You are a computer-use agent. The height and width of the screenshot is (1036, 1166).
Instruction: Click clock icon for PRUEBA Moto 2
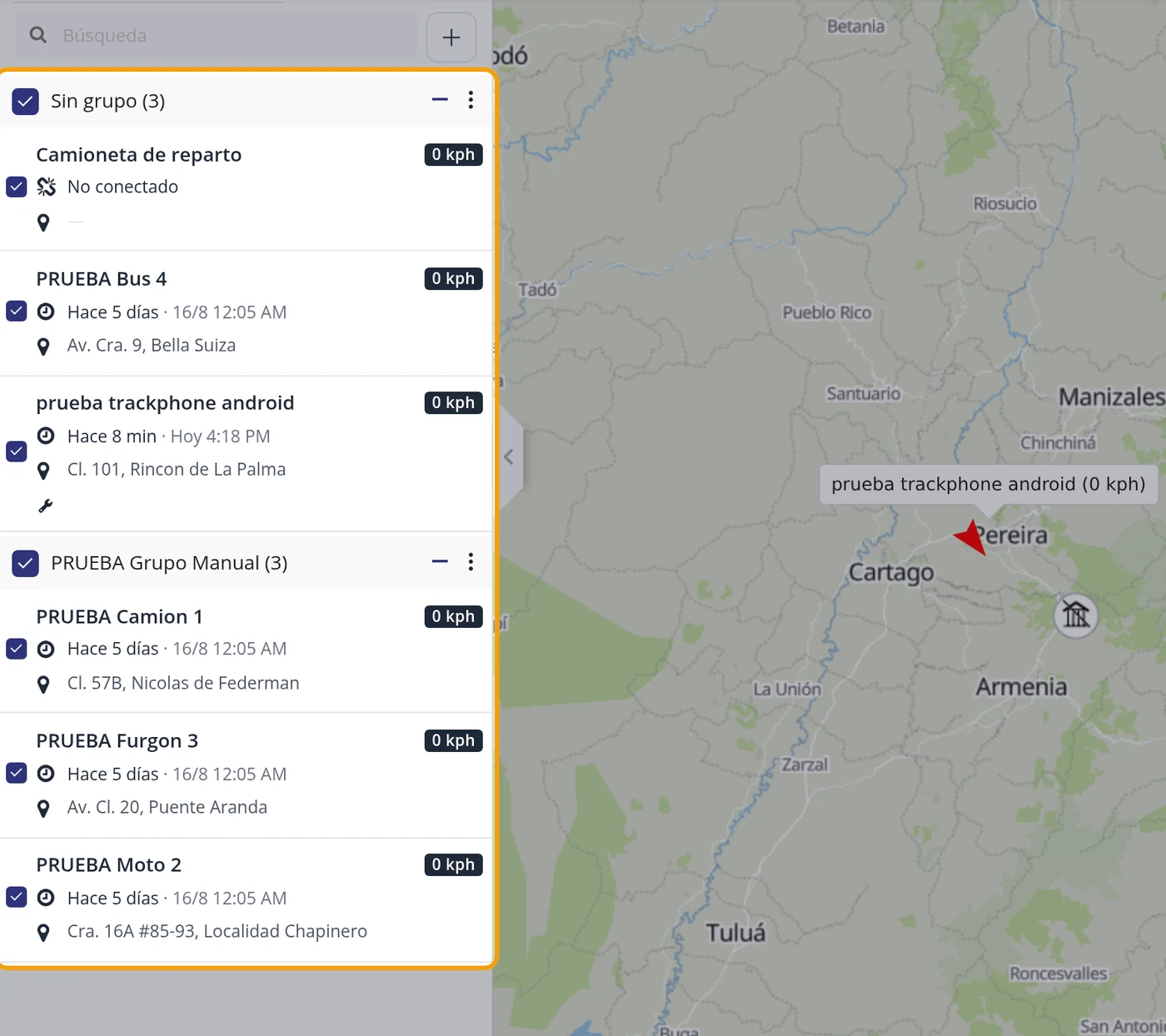pyautogui.click(x=47, y=897)
